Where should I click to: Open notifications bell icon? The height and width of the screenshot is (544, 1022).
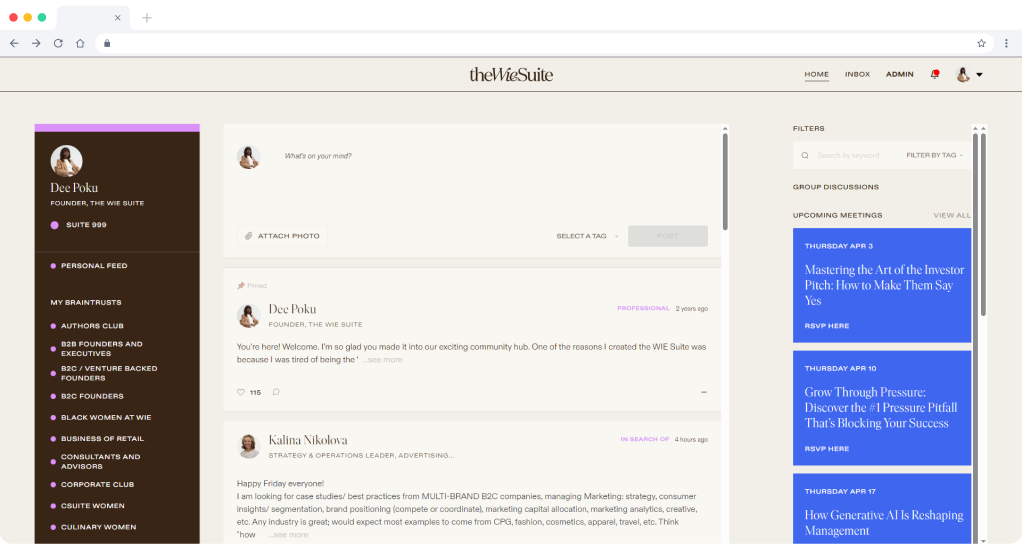click(935, 74)
